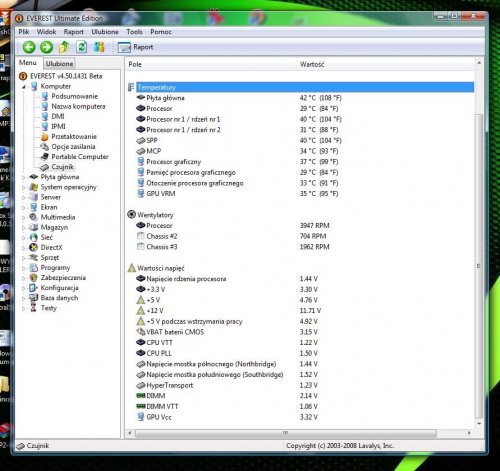This screenshot has width=500, height=471.
Task: Expand the Multimedia node
Action: click(x=24, y=218)
